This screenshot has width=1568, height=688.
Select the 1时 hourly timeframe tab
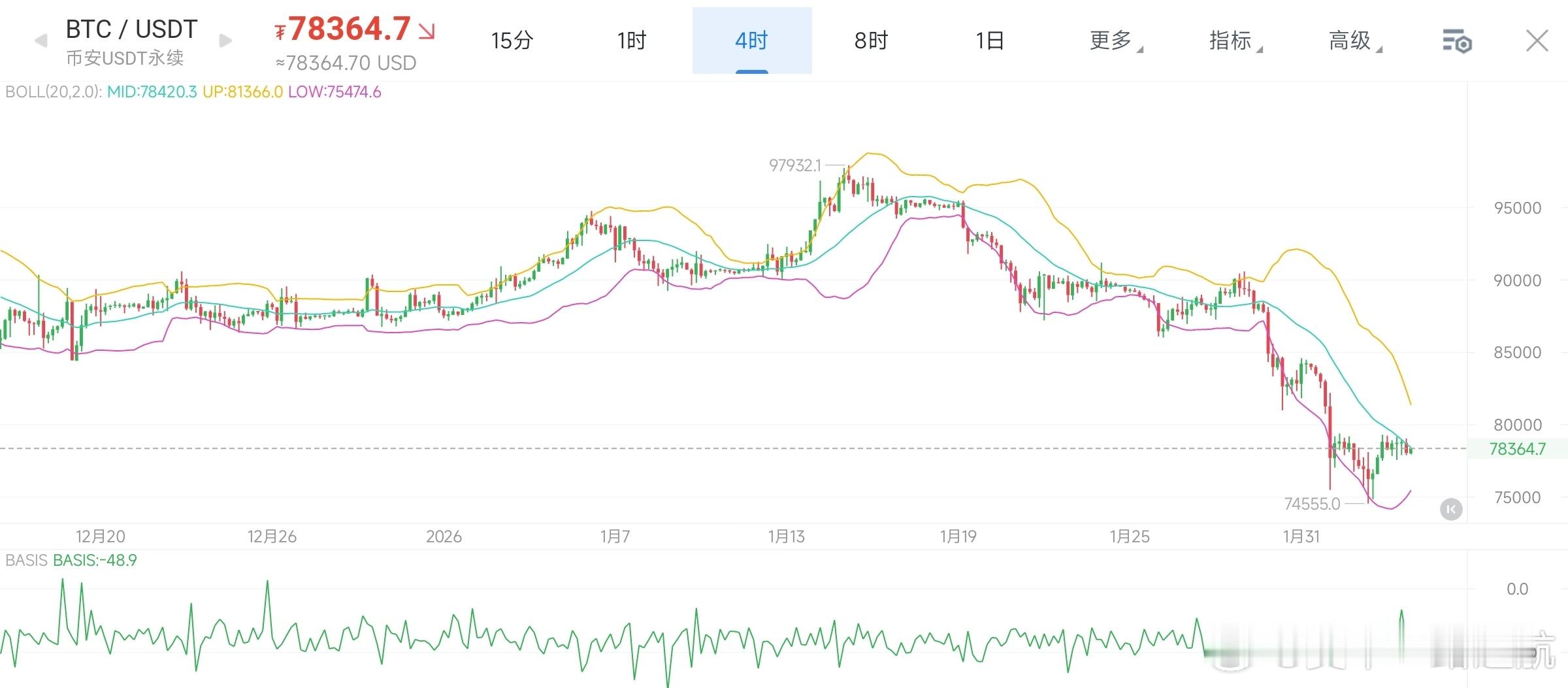point(630,41)
